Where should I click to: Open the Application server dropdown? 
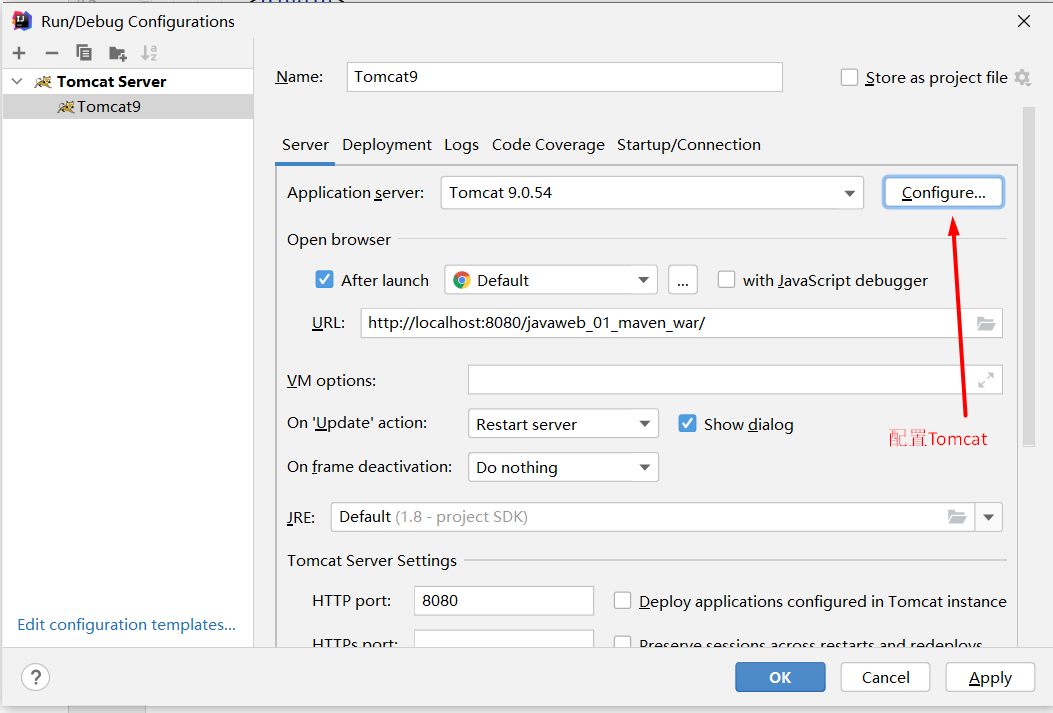850,193
